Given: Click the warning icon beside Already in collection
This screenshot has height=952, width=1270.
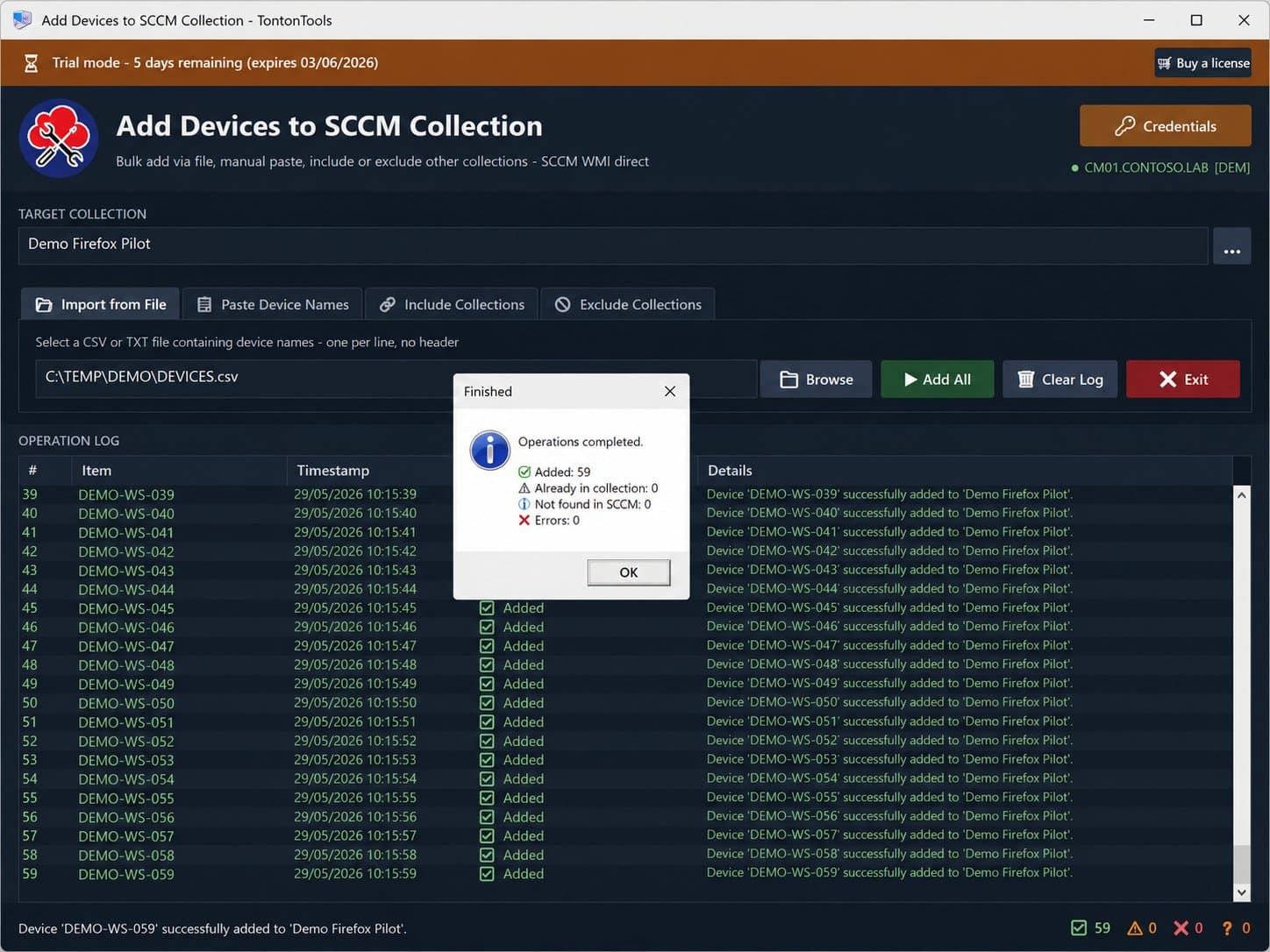Looking at the screenshot, I should tap(524, 488).
